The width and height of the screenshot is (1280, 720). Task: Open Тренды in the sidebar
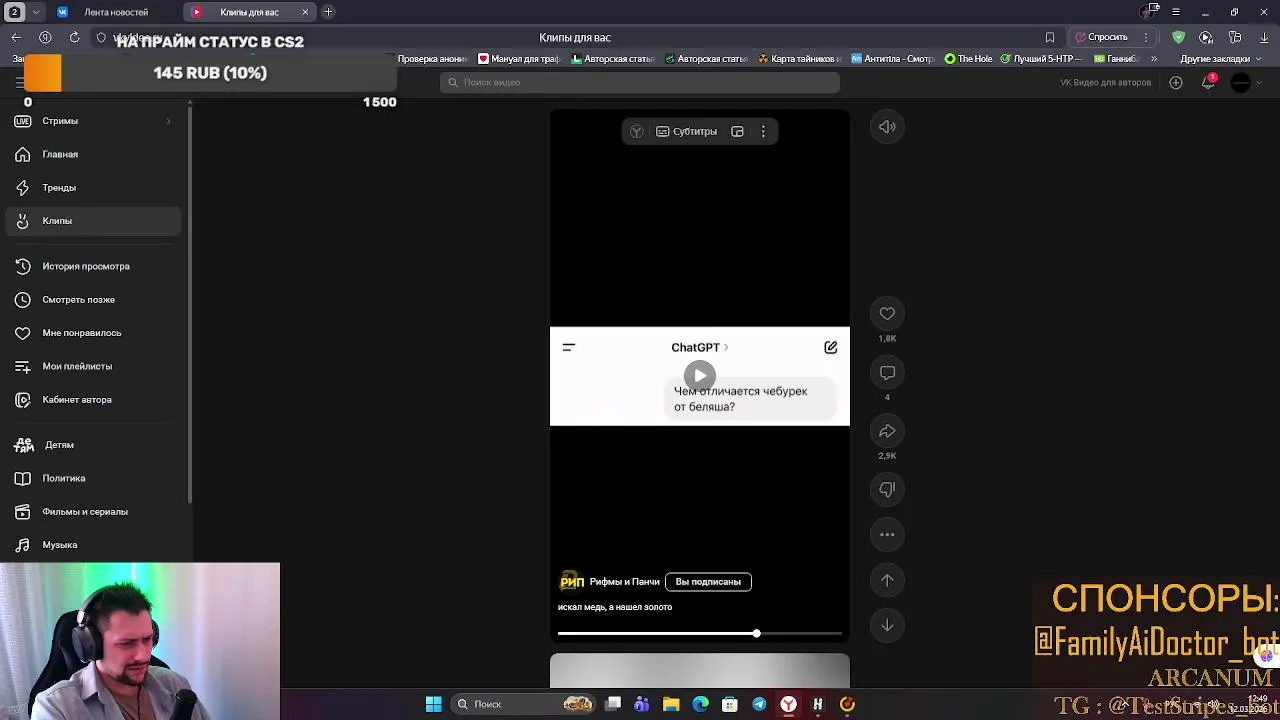92,187
